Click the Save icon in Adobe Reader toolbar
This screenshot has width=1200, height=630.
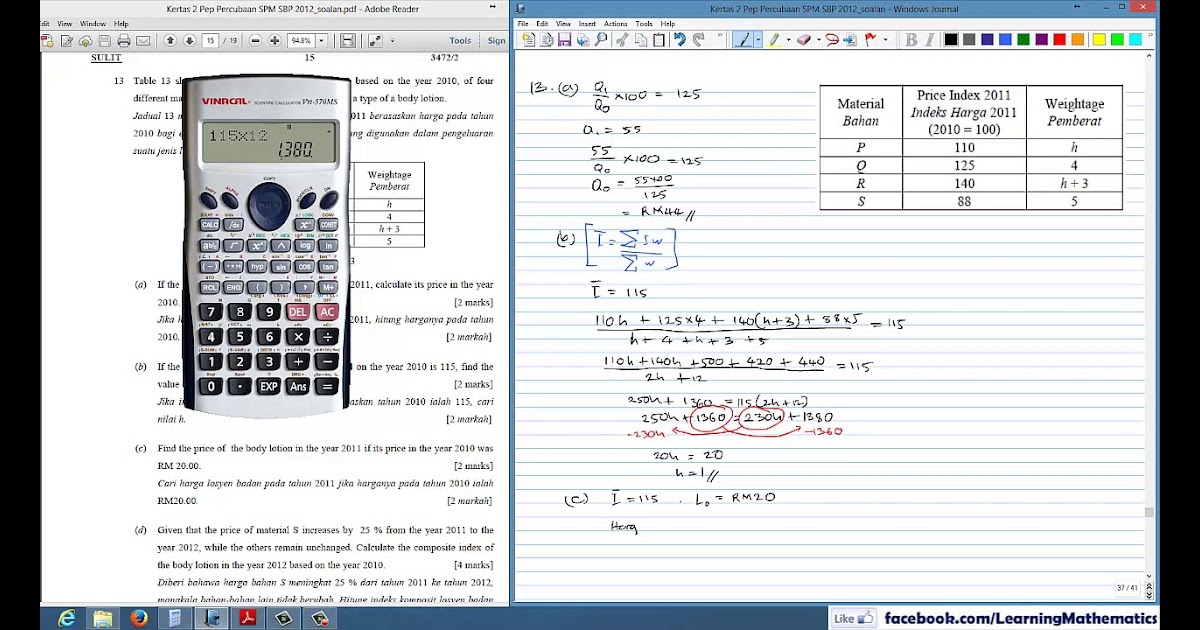[104, 41]
